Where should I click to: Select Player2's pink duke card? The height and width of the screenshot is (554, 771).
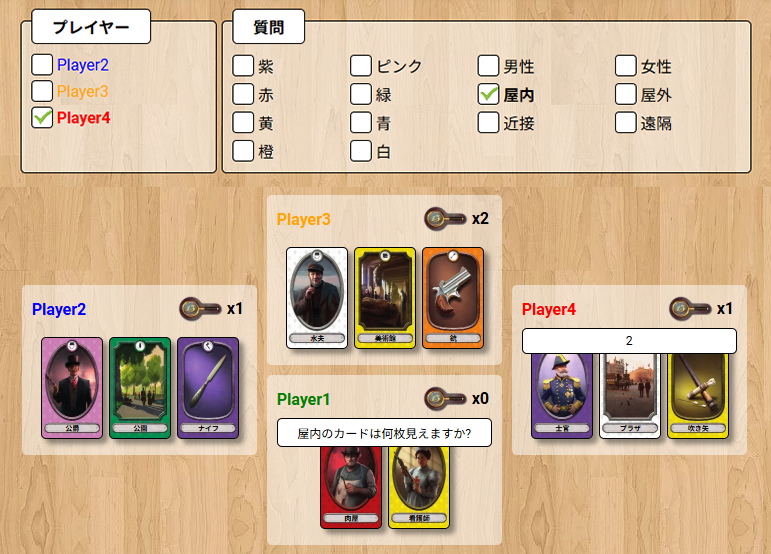coord(72,388)
